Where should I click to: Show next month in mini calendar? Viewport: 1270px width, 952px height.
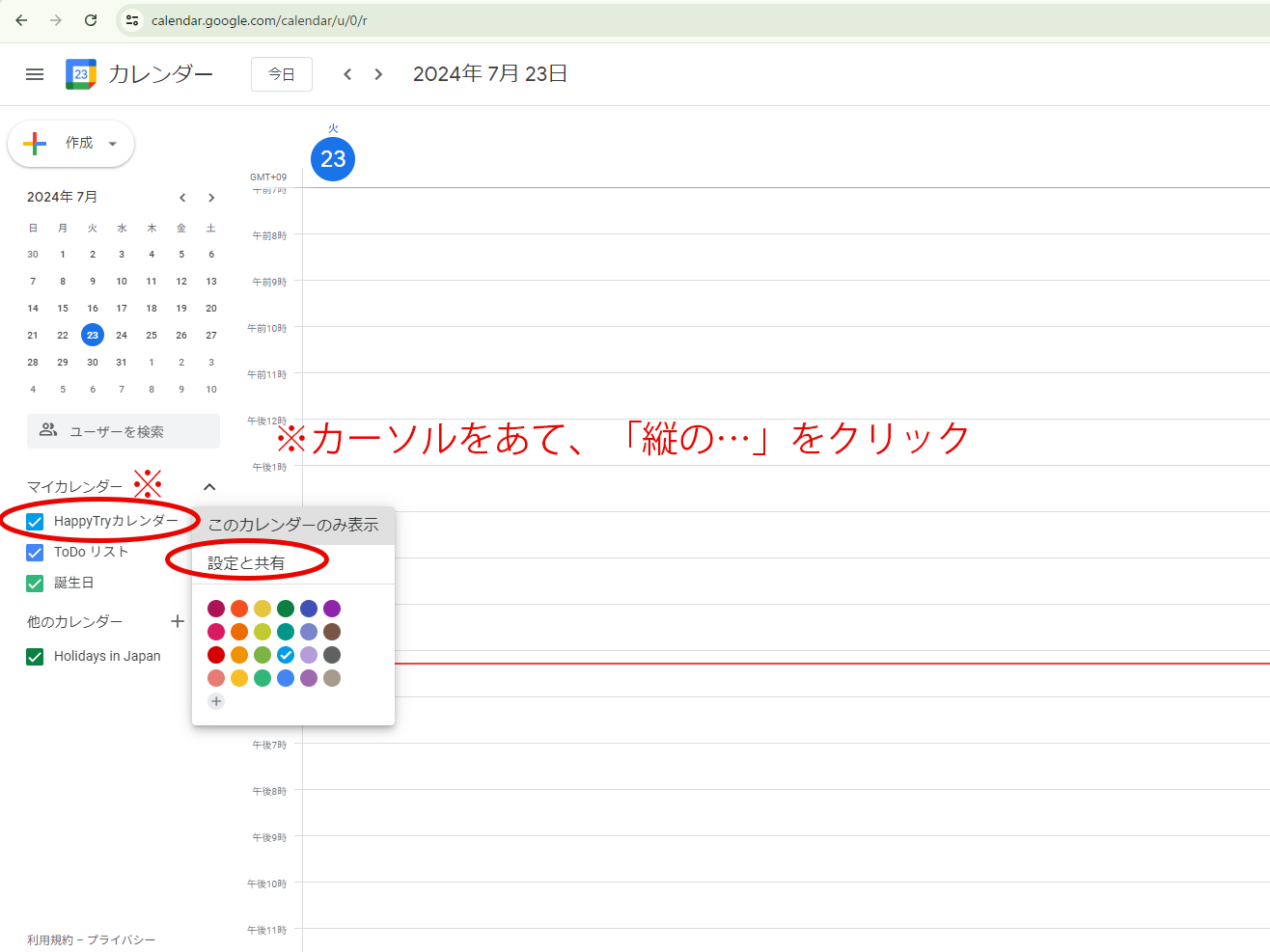(211, 198)
